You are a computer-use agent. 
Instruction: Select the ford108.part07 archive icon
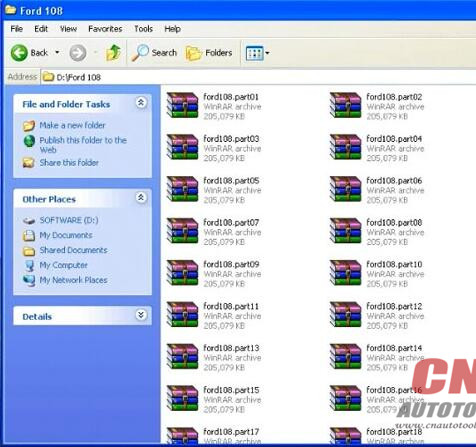pos(182,231)
